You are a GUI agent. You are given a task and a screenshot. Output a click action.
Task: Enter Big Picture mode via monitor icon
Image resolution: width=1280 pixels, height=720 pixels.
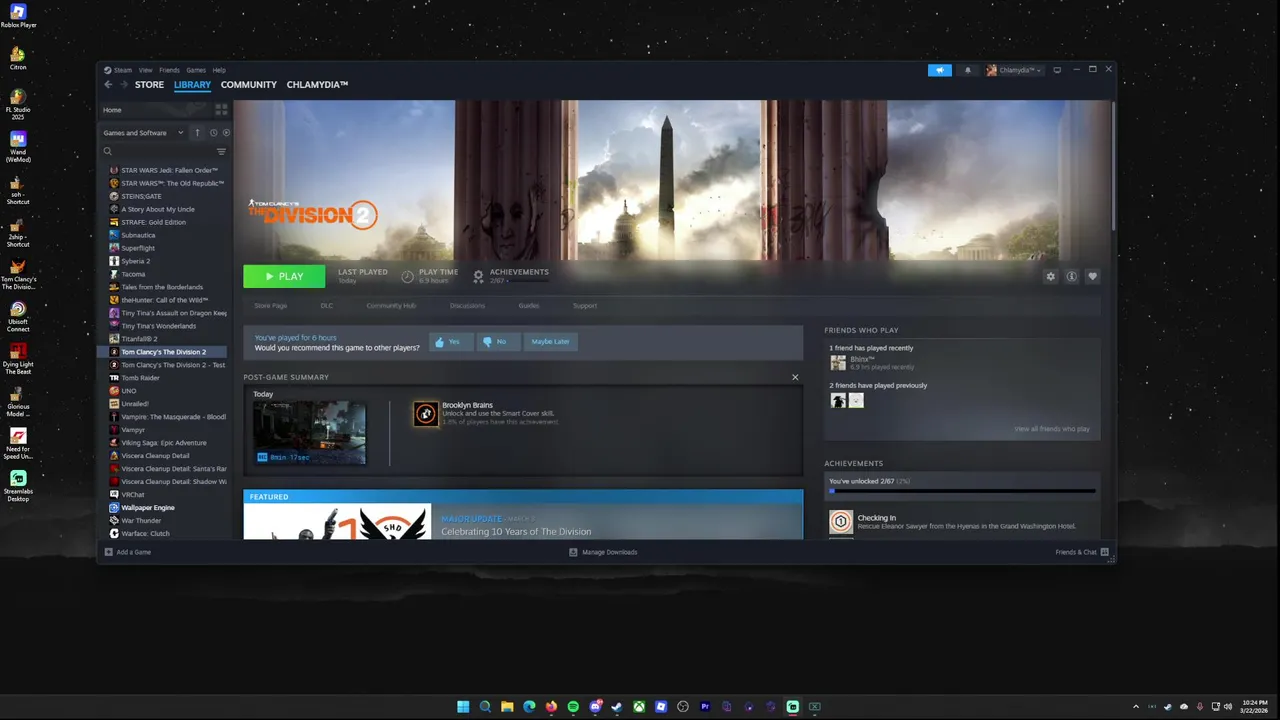point(1057,70)
